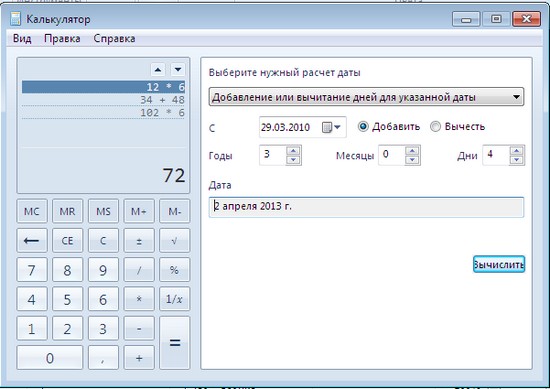Viewport: 550px width, 389px height.
Task: Click the division key
Action: pyautogui.click(x=139, y=270)
